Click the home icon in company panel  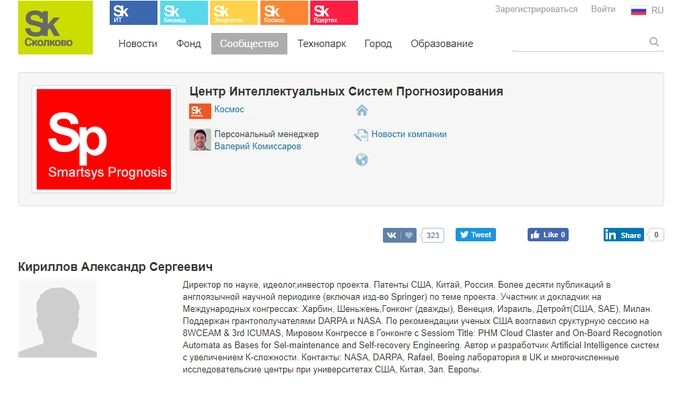[x=362, y=110]
